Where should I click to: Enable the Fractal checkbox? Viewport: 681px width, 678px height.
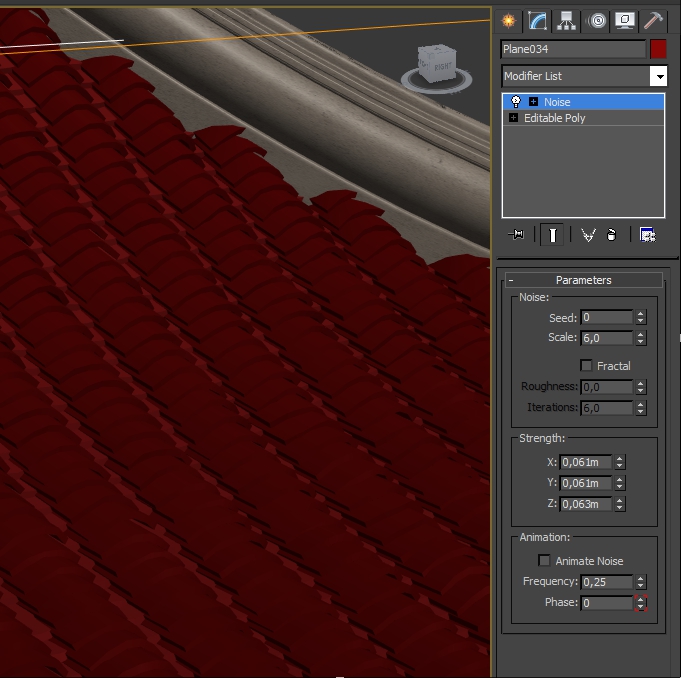point(586,365)
